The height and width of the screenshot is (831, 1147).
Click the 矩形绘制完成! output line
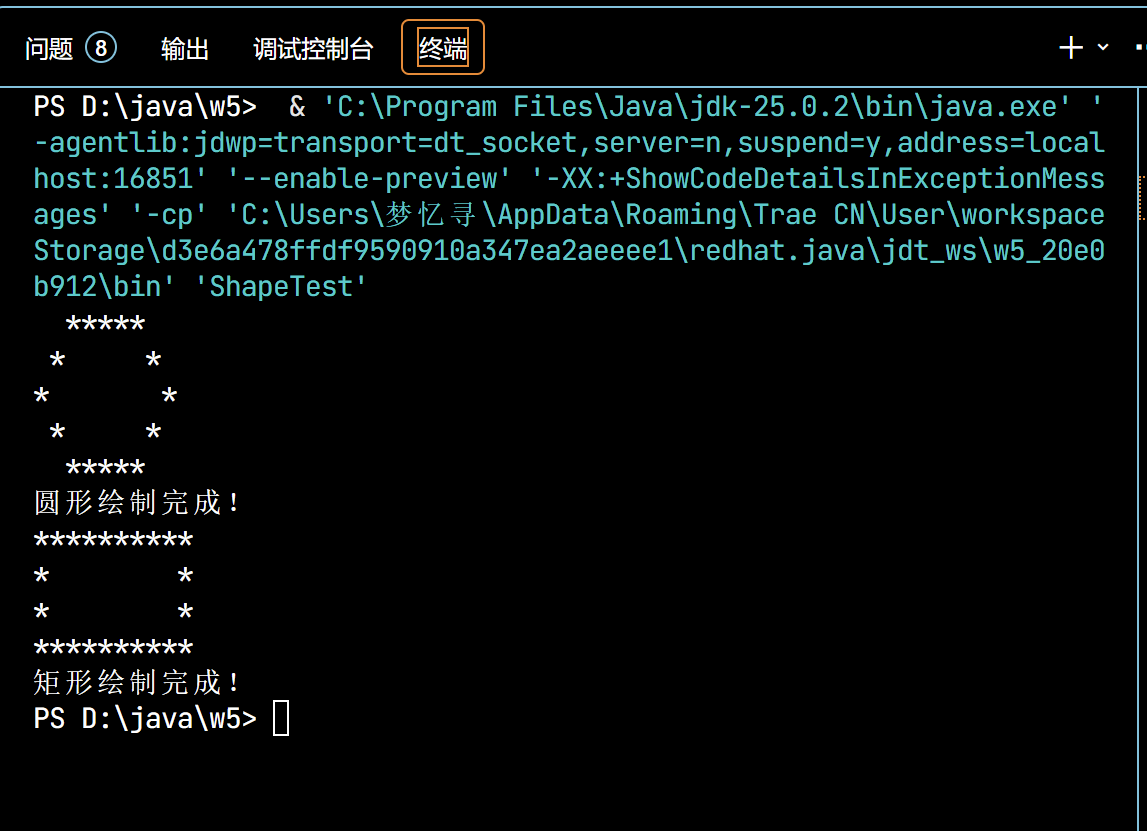(138, 682)
